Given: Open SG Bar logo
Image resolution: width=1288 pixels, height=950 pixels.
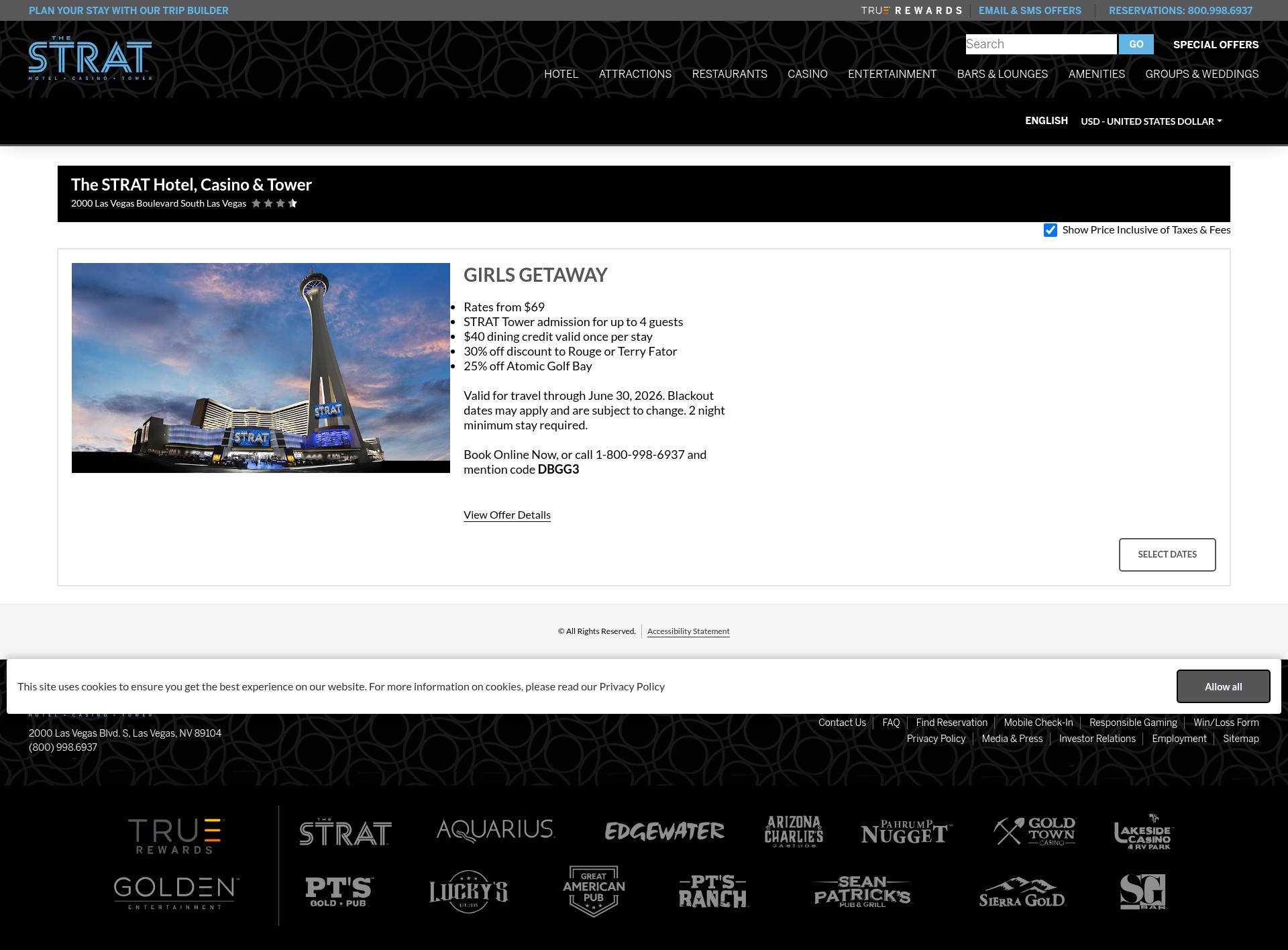Looking at the screenshot, I should point(1143,892).
